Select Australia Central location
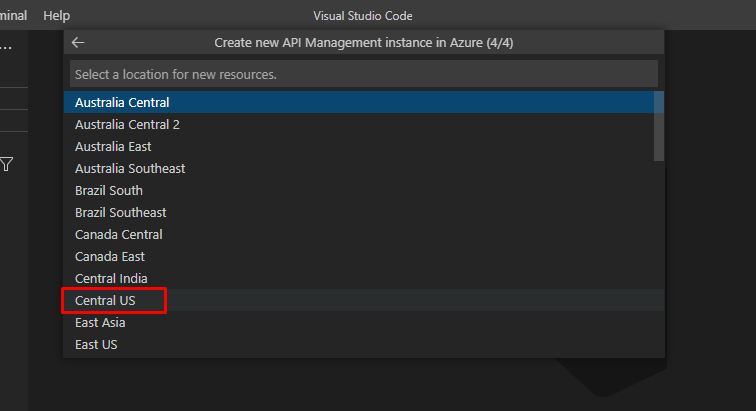756x411 pixels. [x=122, y=102]
